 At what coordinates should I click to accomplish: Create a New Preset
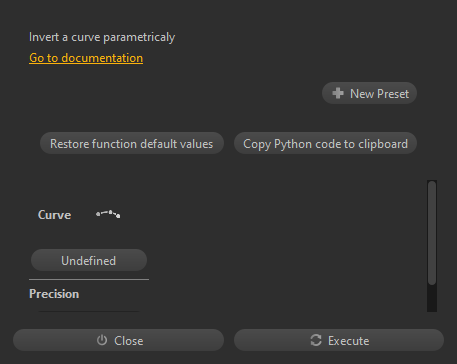369,93
